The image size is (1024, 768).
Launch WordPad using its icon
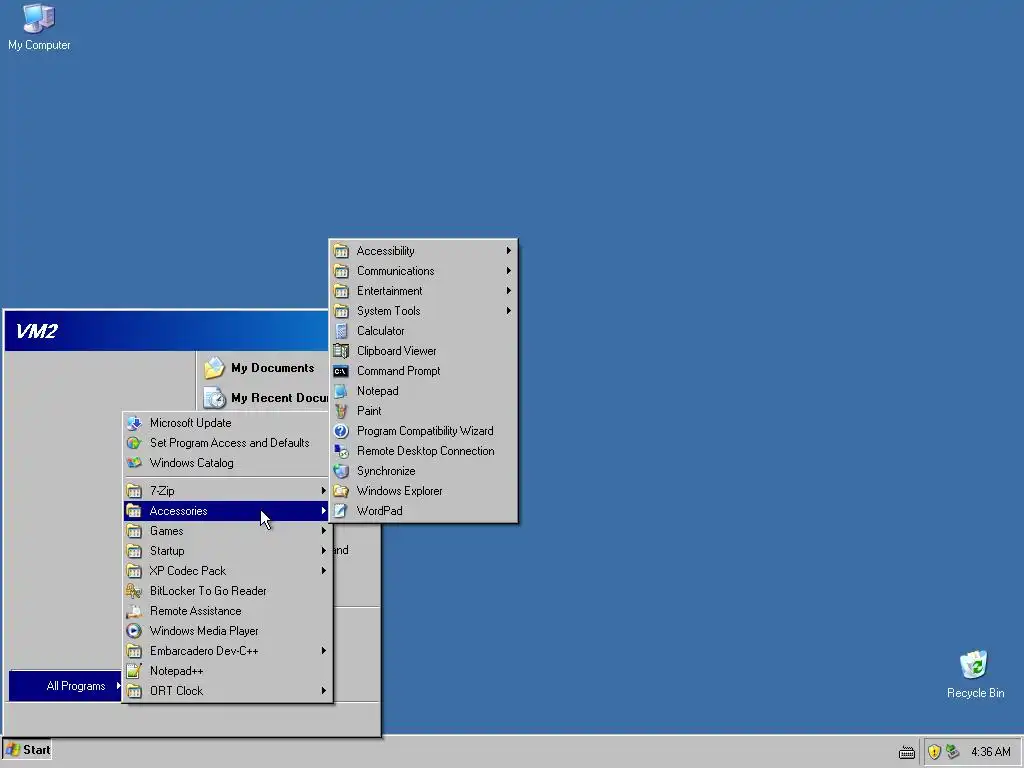tap(341, 511)
